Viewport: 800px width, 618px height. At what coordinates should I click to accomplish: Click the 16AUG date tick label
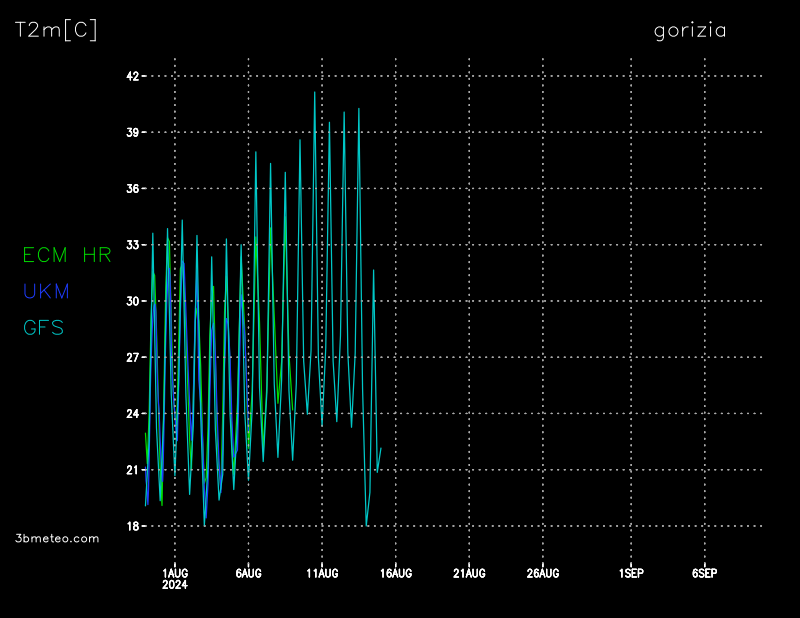click(396, 573)
